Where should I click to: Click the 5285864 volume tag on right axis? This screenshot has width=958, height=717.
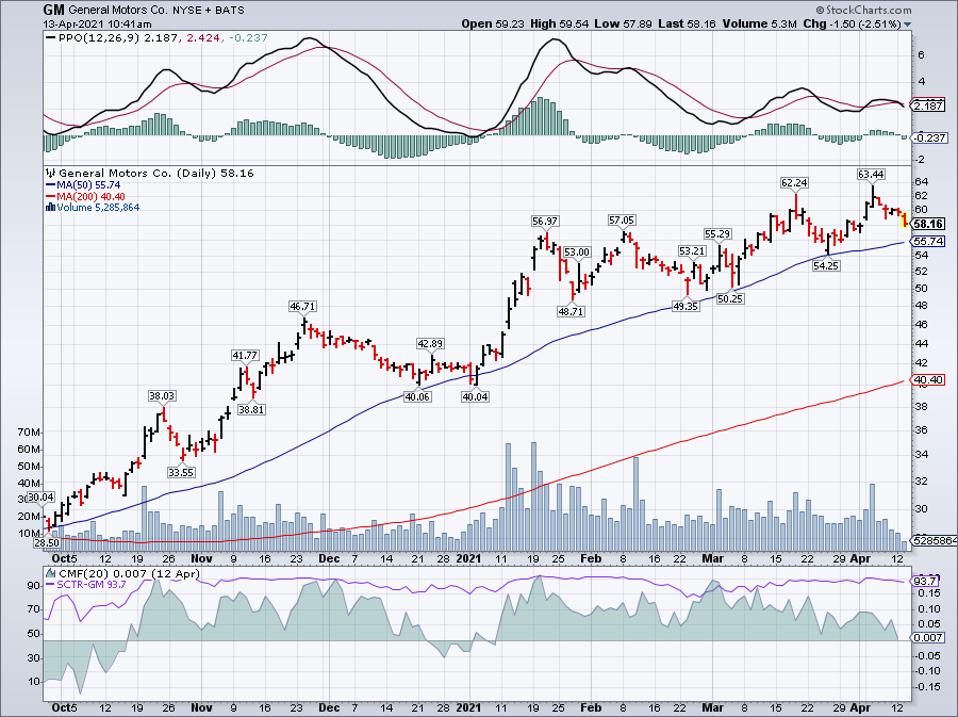pos(935,540)
